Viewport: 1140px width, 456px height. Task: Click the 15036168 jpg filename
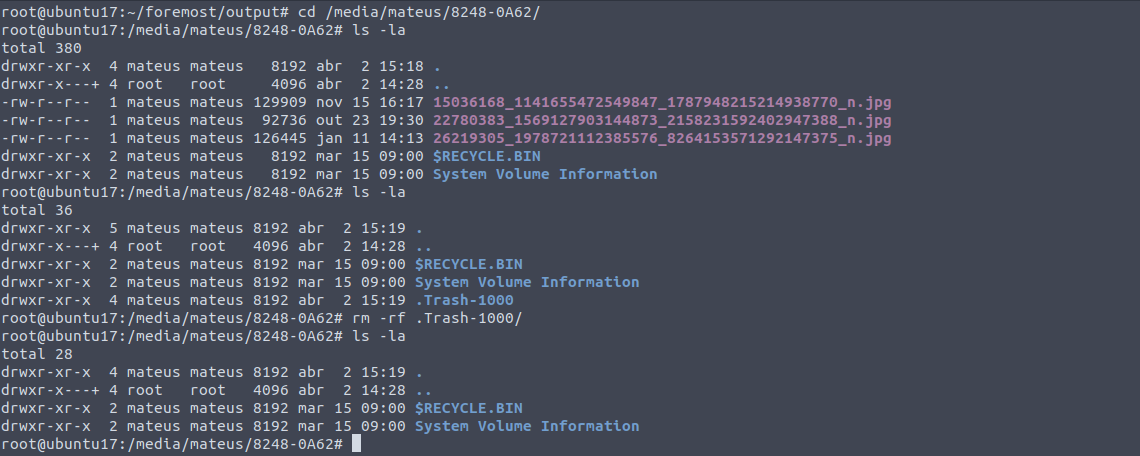662,103
